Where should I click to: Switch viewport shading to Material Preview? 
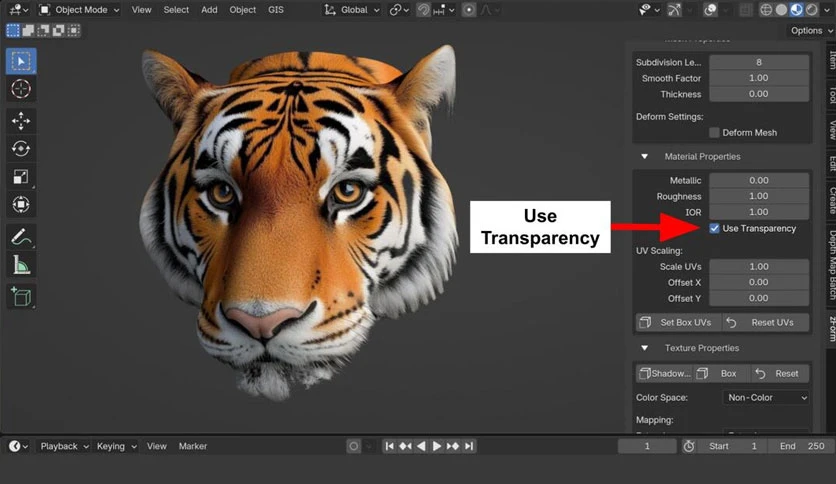[797, 10]
